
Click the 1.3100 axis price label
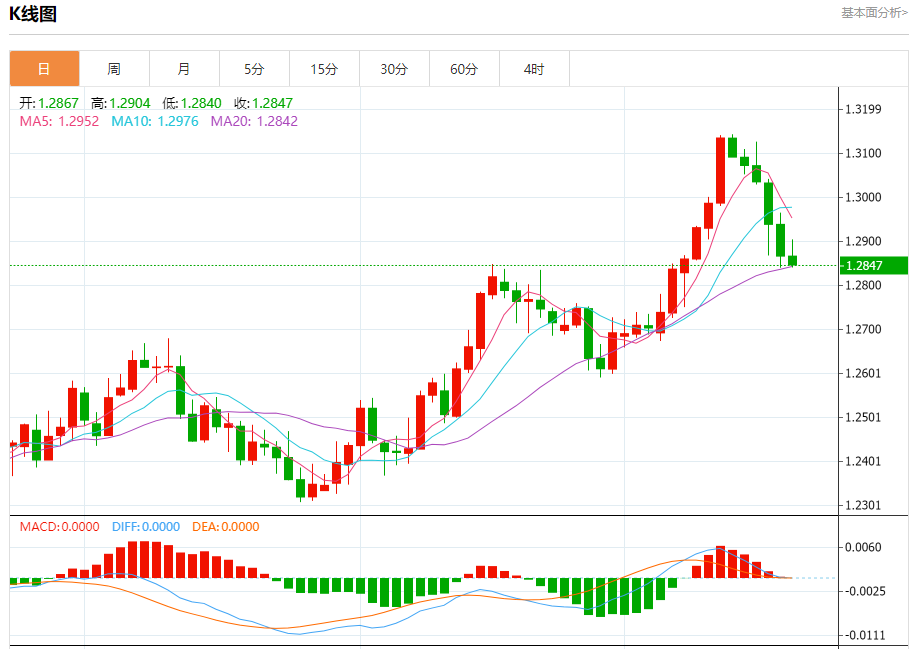coord(864,153)
